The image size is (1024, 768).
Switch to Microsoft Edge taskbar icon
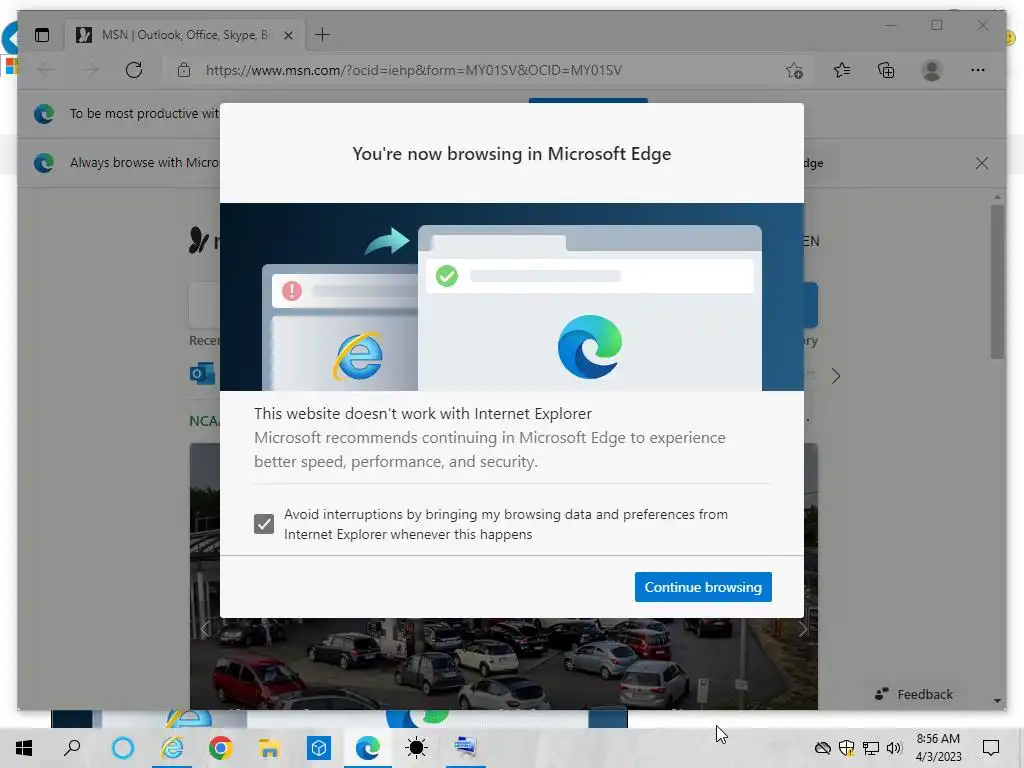(368, 748)
